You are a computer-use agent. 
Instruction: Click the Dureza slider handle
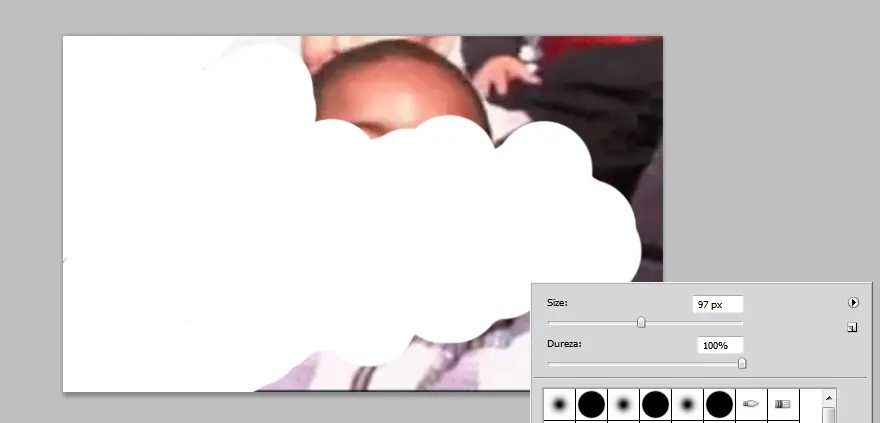point(742,364)
